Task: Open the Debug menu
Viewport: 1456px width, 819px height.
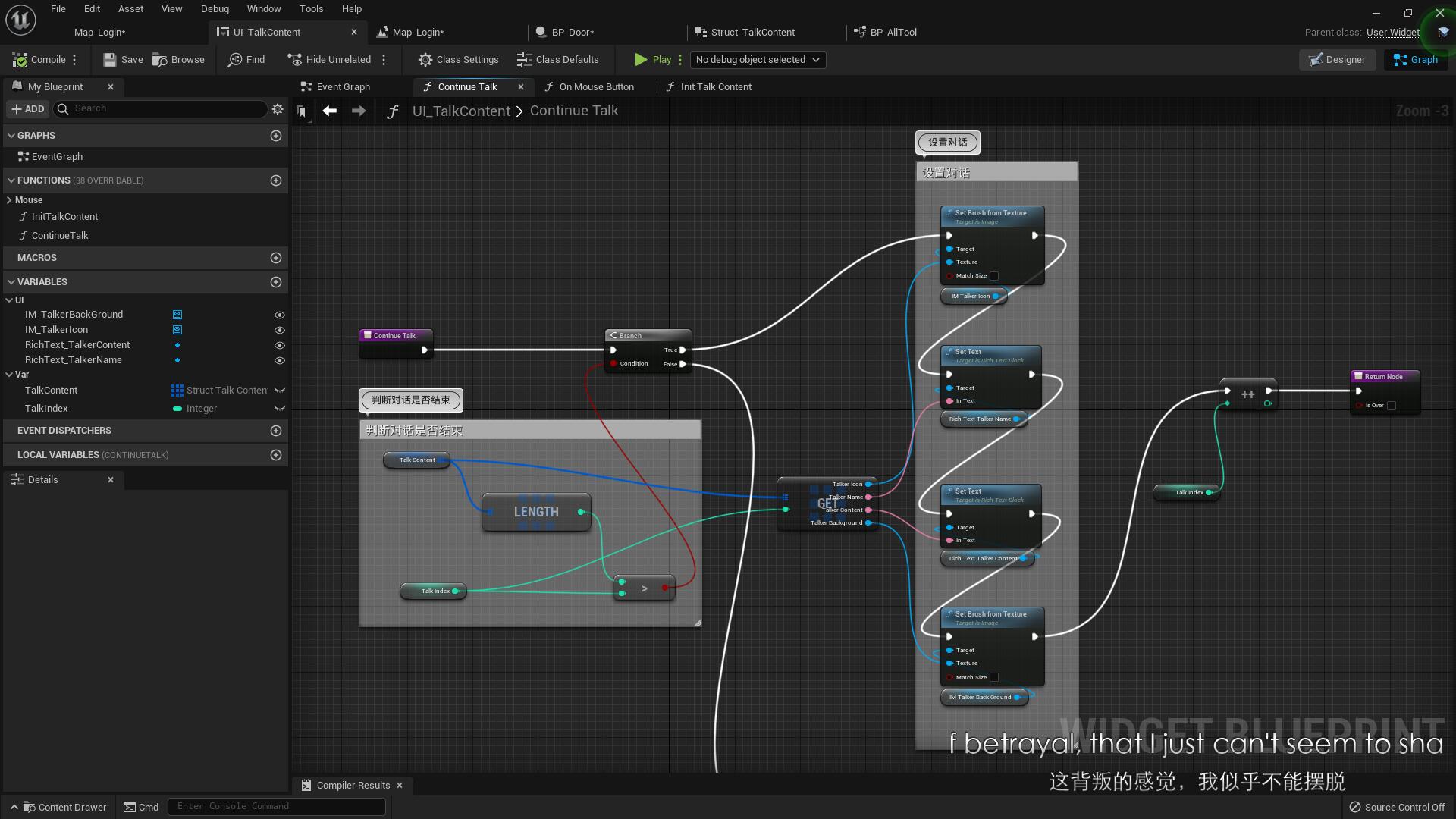Action: tap(215, 9)
